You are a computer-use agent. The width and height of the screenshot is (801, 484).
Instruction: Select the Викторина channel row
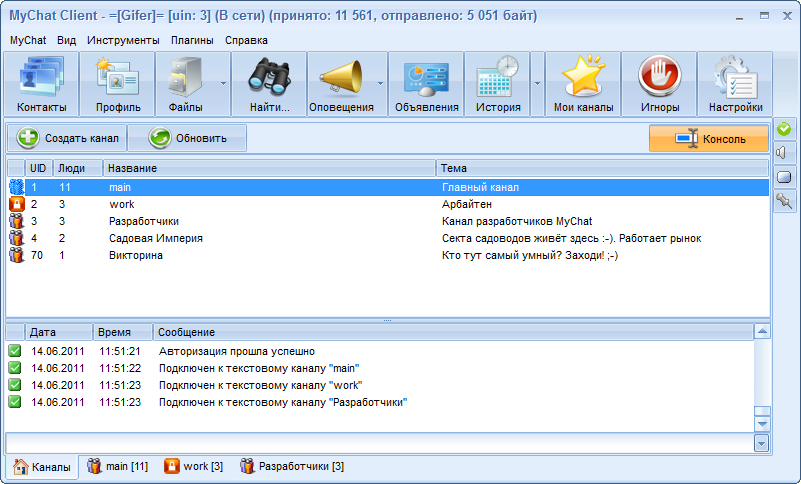(x=388, y=255)
